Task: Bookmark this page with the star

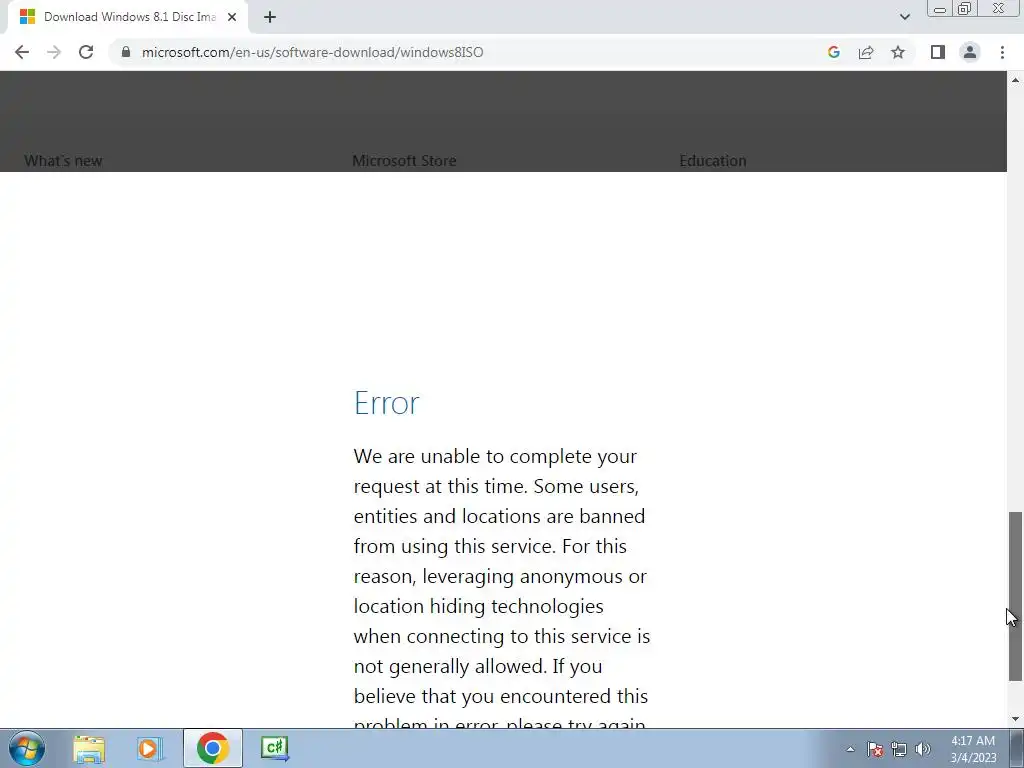Action: tap(898, 52)
